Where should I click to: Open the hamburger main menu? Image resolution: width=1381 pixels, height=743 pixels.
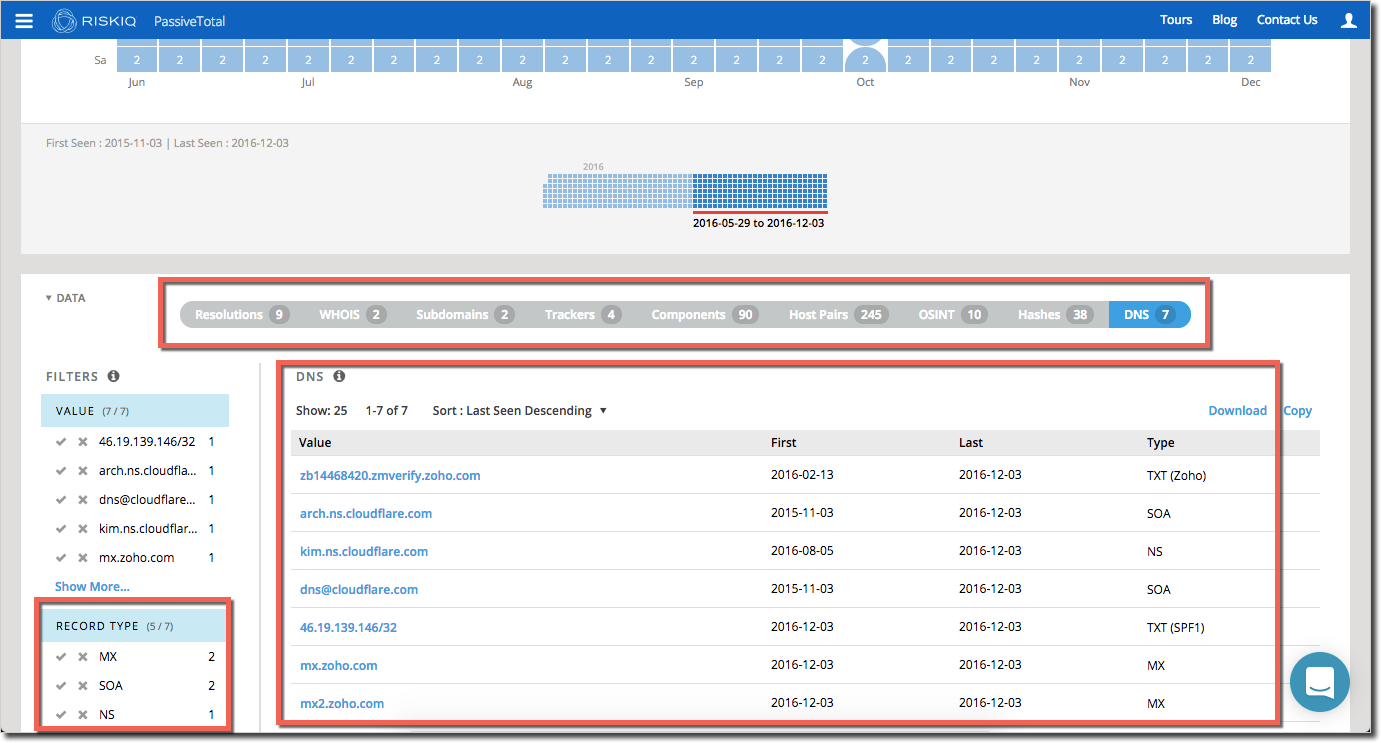pos(25,20)
